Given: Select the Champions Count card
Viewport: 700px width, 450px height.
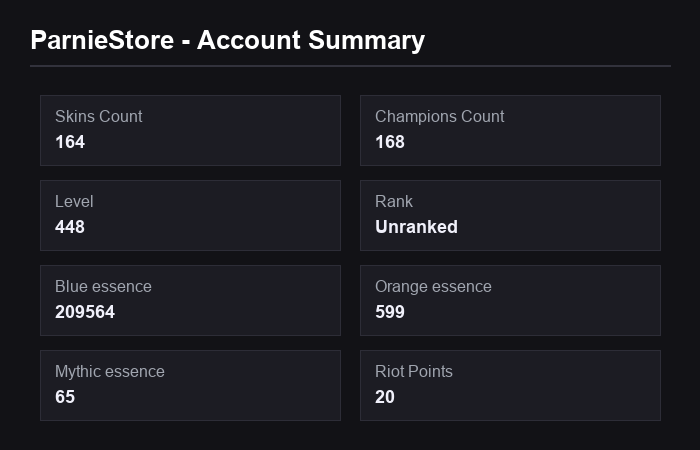Looking at the screenshot, I should point(510,130).
